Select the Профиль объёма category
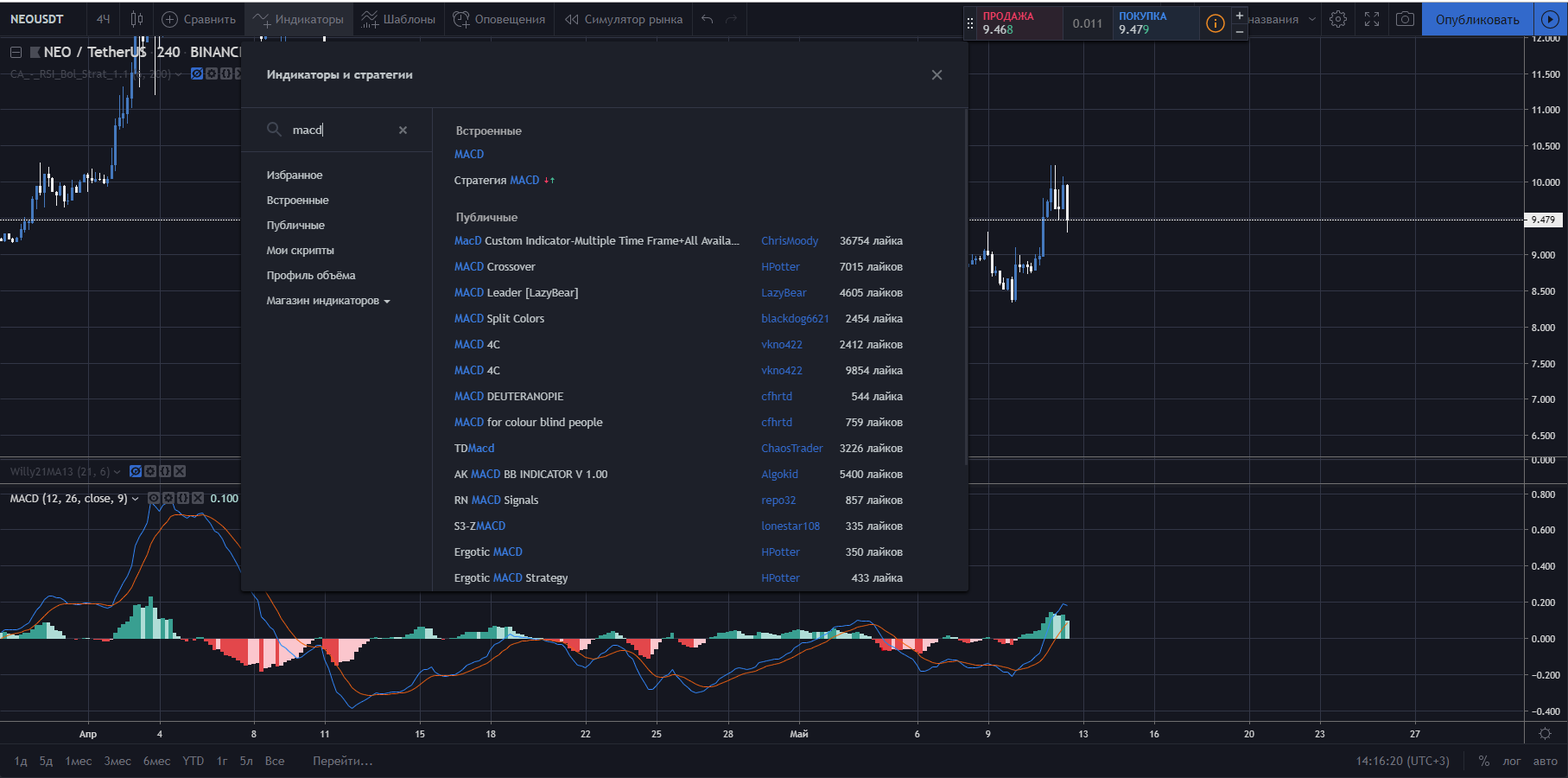The height and width of the screenshot is (778, 1568). pyautogui.click(x=311, y=275)
